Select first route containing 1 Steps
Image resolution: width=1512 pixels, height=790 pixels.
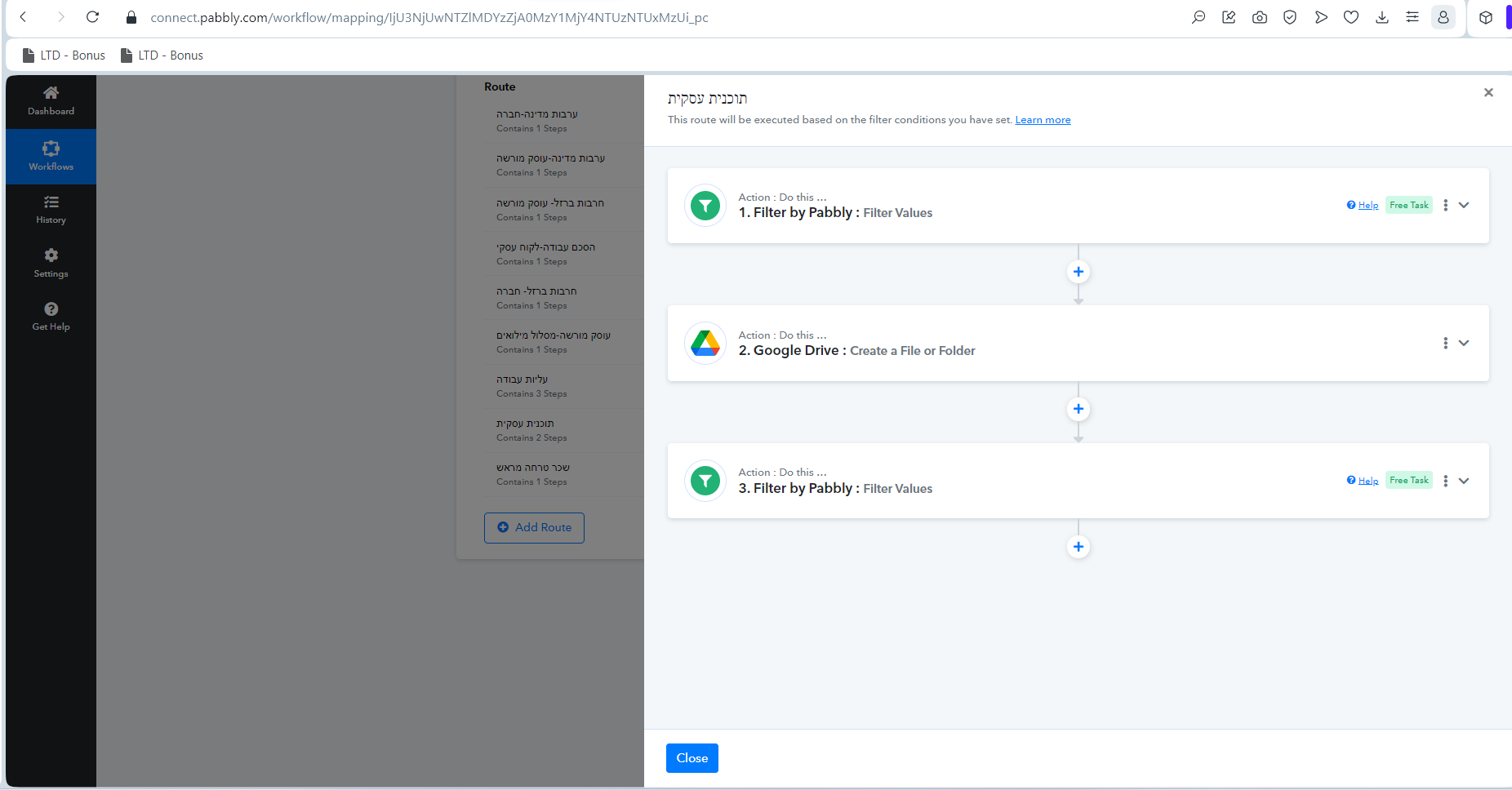pos(563,121)
